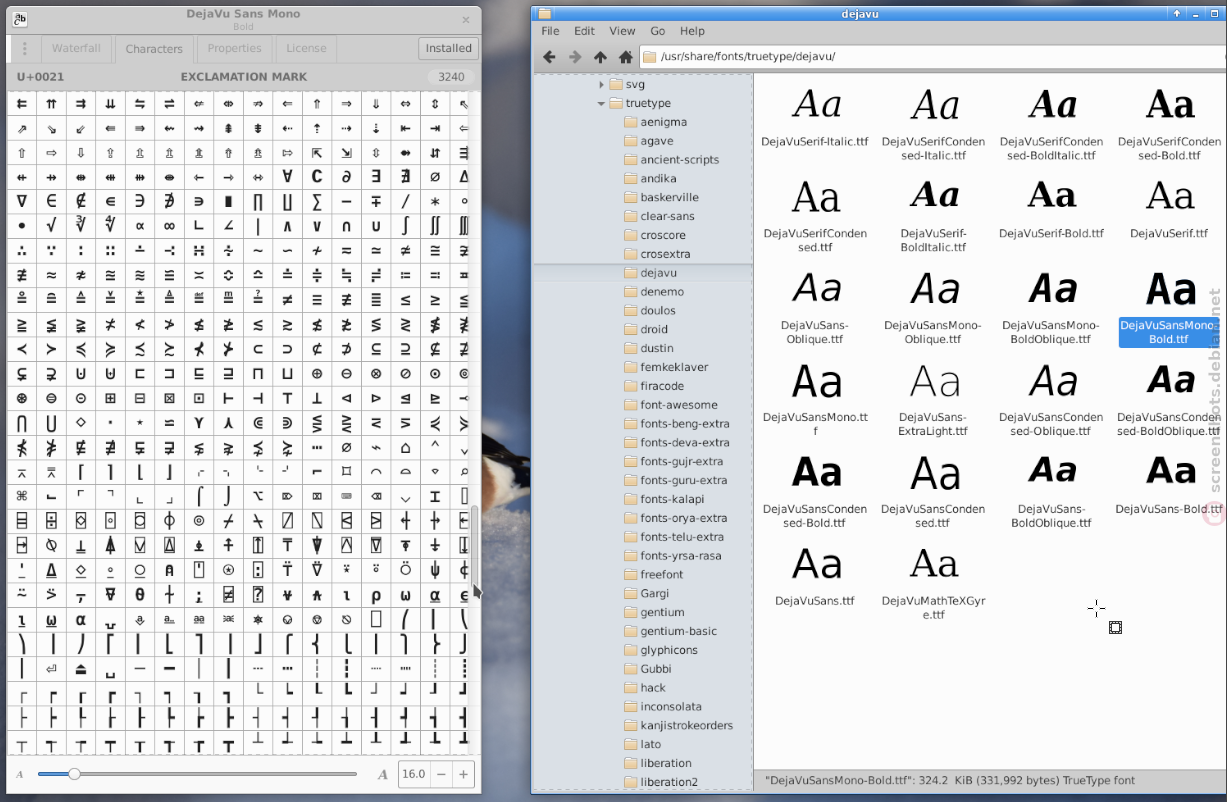Click the DejaVuSans-Bold.ttf file name
Image resolution: width=1227 pixels, height=802 pixels.
click(1169, 509)
